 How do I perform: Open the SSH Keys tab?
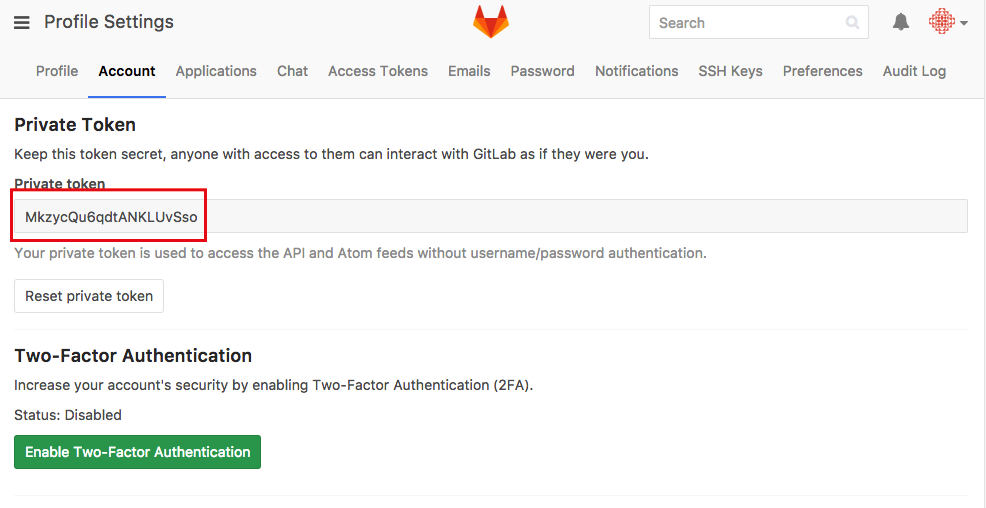(731, 71)
